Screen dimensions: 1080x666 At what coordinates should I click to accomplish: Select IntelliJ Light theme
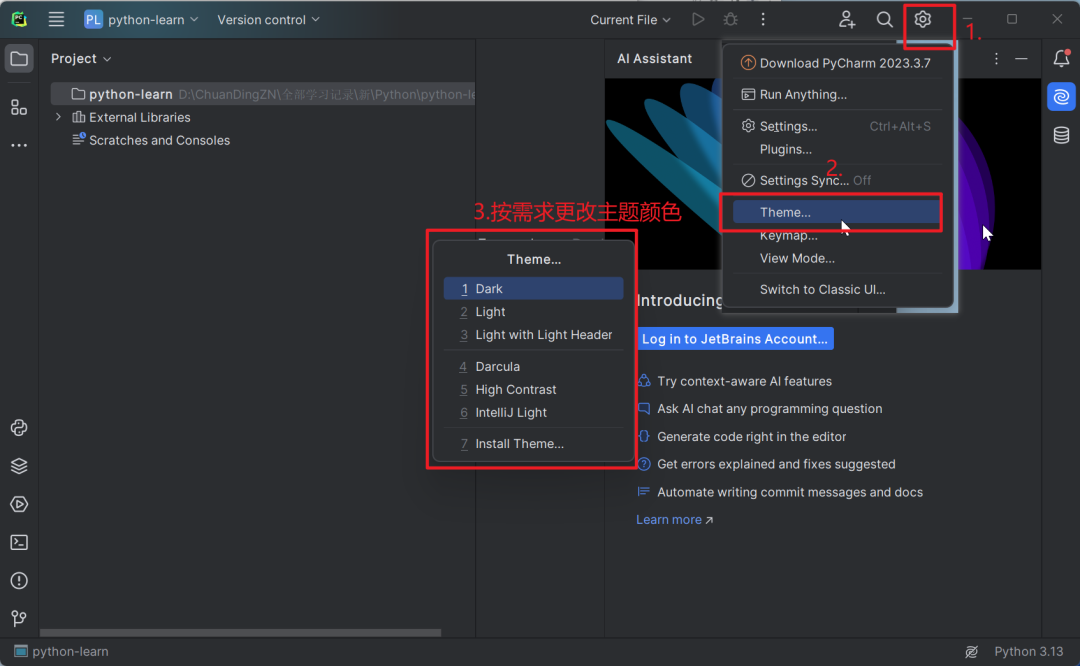(x=533, y=413)
